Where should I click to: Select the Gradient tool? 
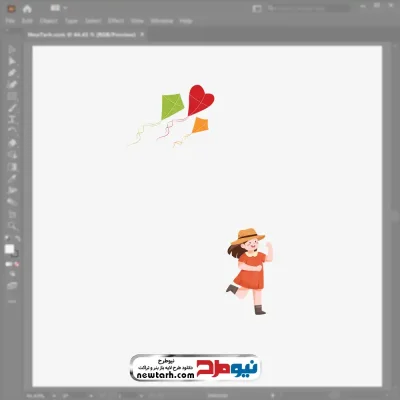pyautogui.click(x=12, y=167)
